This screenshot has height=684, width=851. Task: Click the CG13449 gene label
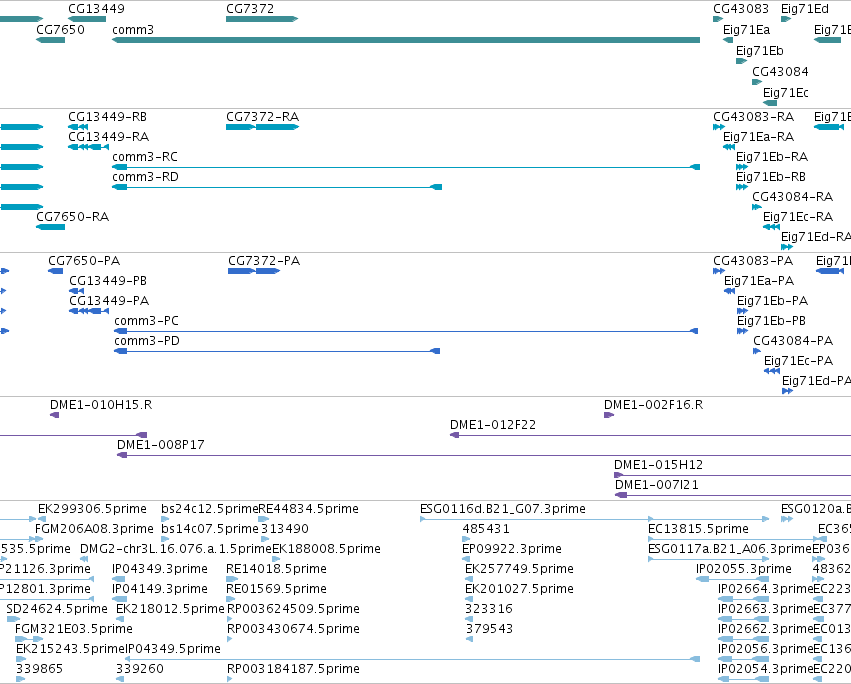[x=96, y=9]
